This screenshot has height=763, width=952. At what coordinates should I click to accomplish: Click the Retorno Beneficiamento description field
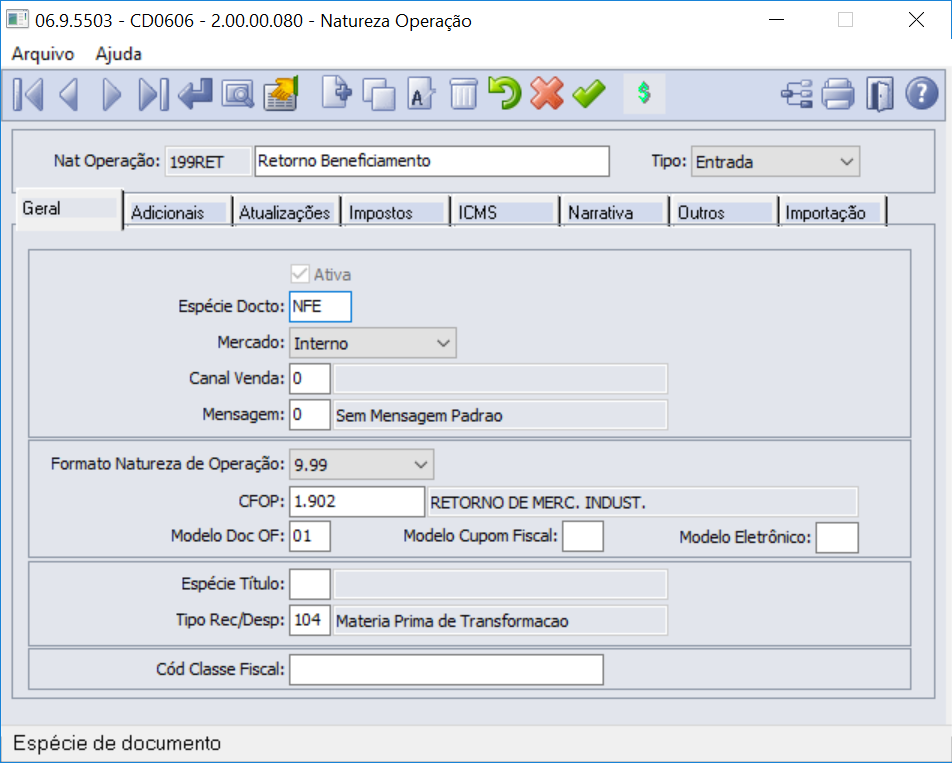pos(432,161)
